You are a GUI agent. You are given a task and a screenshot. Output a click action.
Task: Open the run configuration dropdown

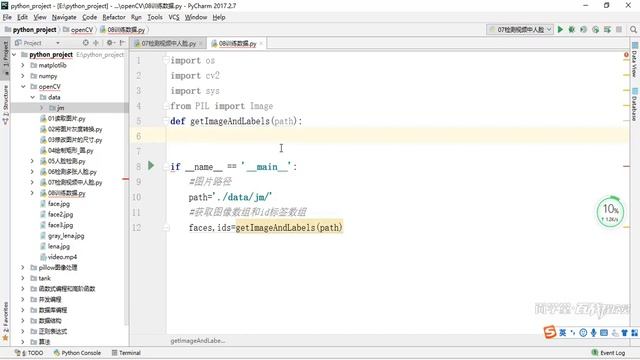pyautogui.click(x=519, y=29)
